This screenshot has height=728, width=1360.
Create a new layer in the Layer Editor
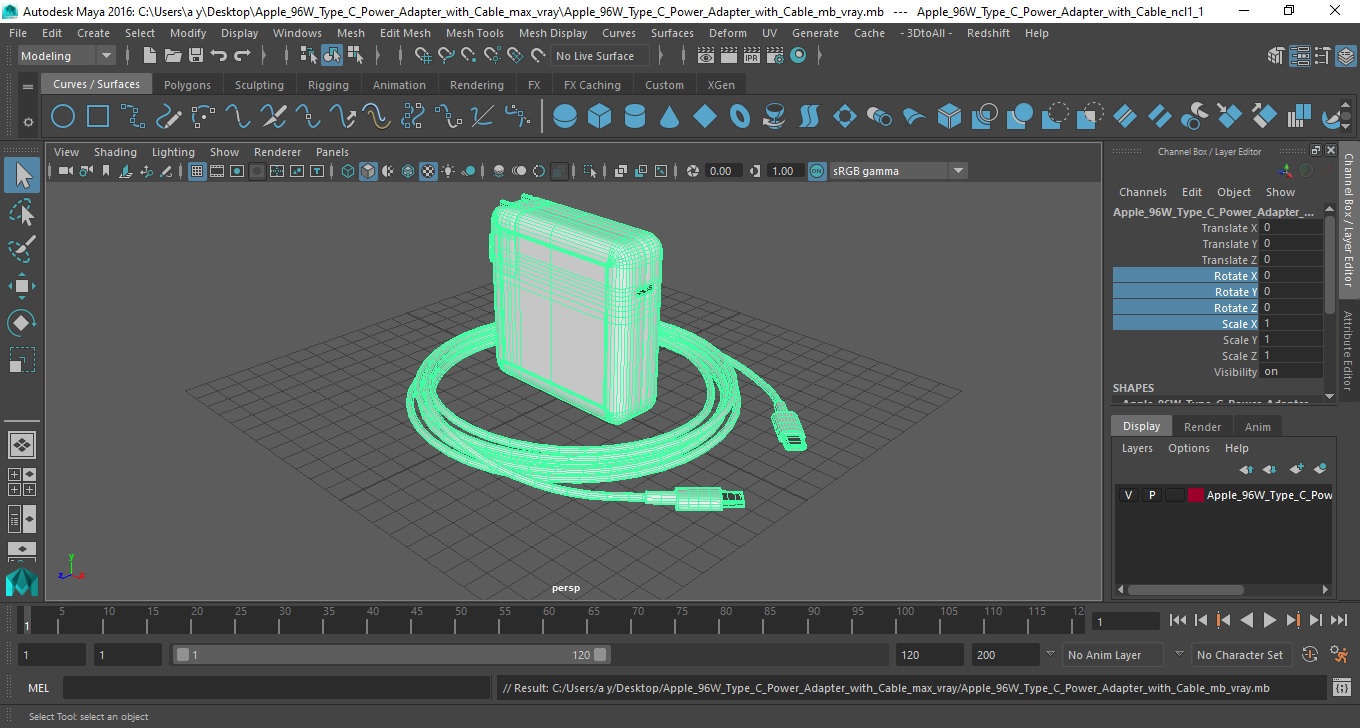point(1297,469)
